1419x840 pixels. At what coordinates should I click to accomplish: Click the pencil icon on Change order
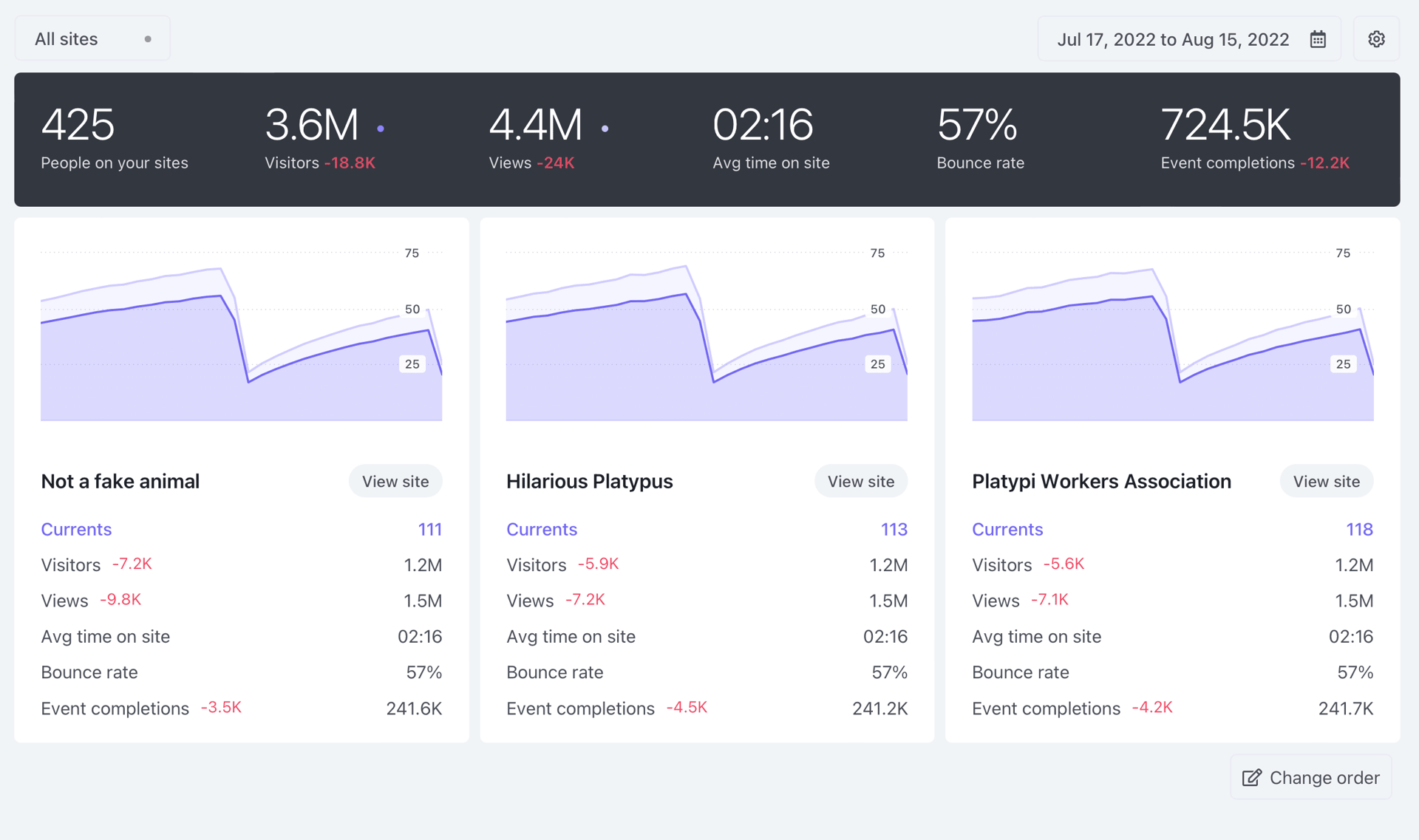pos(1250,777)
